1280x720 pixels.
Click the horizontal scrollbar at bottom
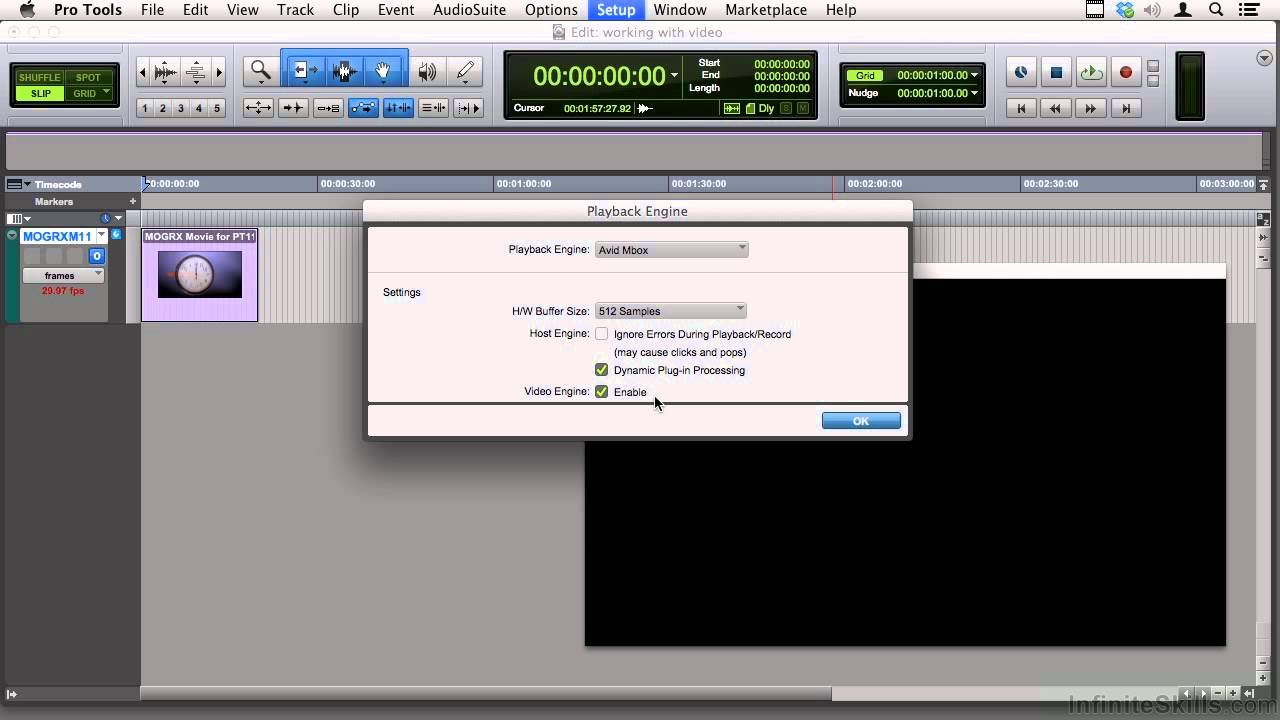(486, 693)
